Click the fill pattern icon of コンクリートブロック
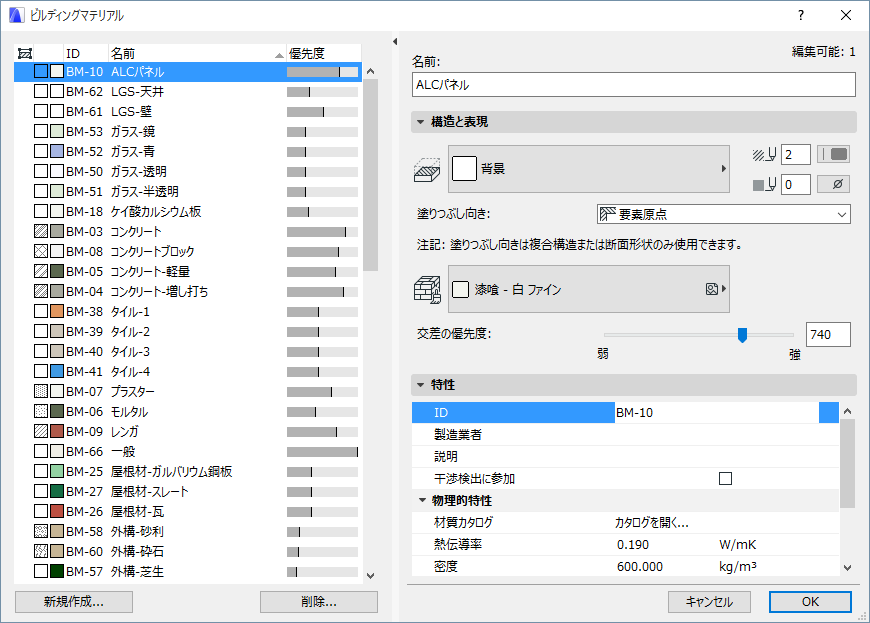This screenshot has height=623, width=870. click(x=41, y=251)
